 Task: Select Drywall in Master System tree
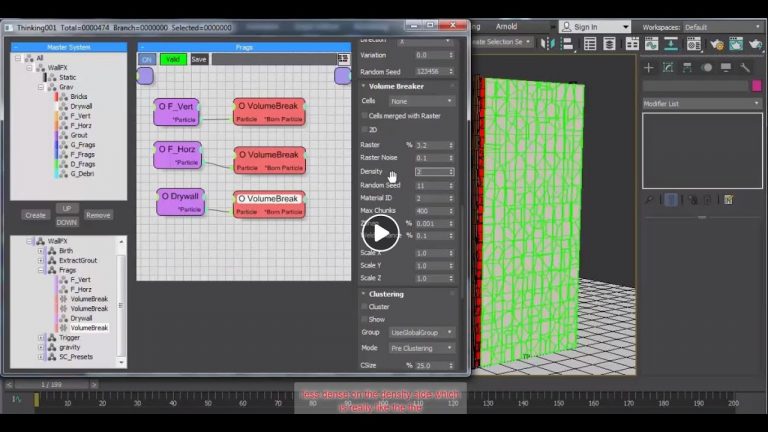pyautogui.click(x=81, y=106)
